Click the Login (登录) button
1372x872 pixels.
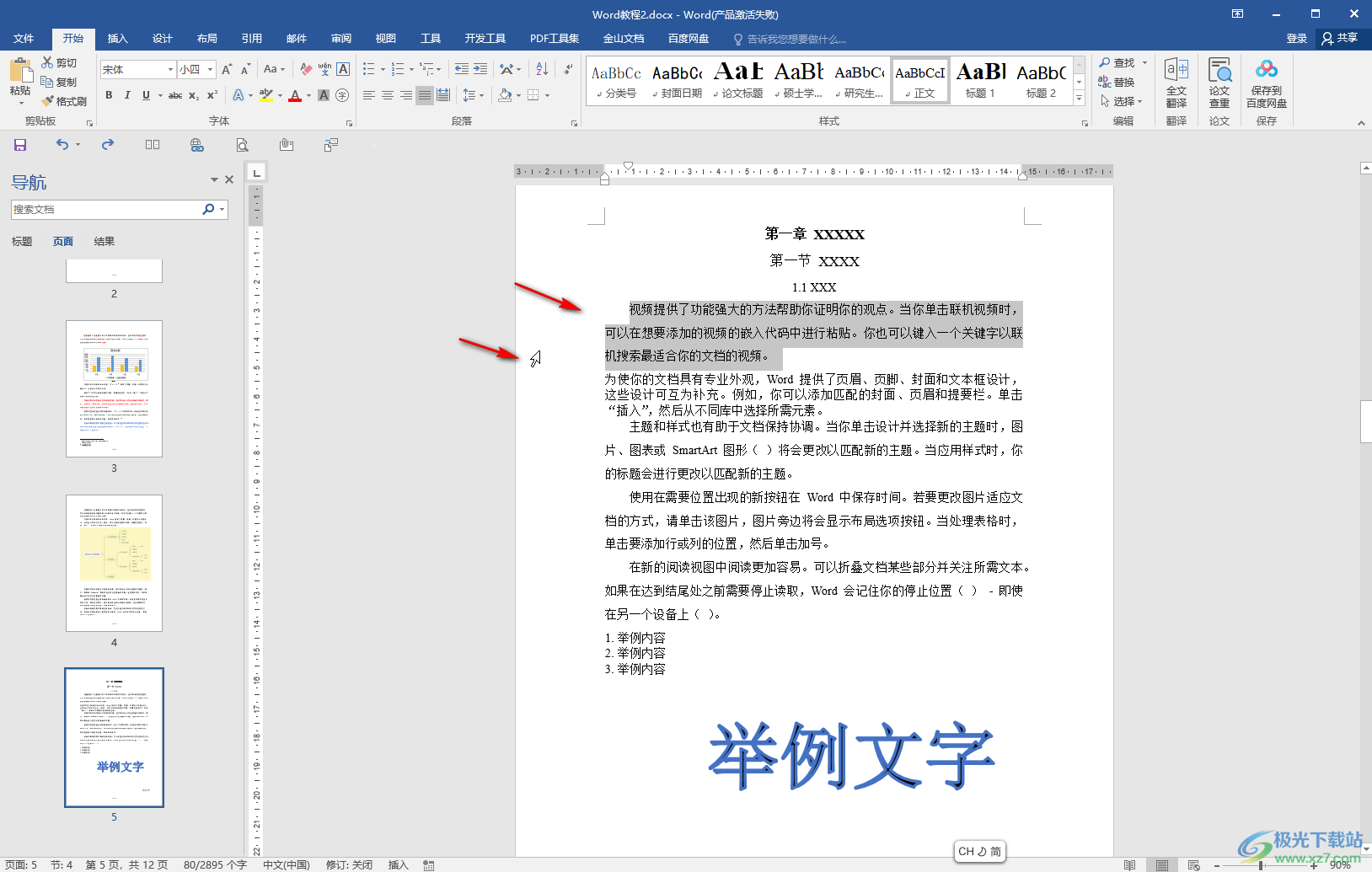point(1297,39)
